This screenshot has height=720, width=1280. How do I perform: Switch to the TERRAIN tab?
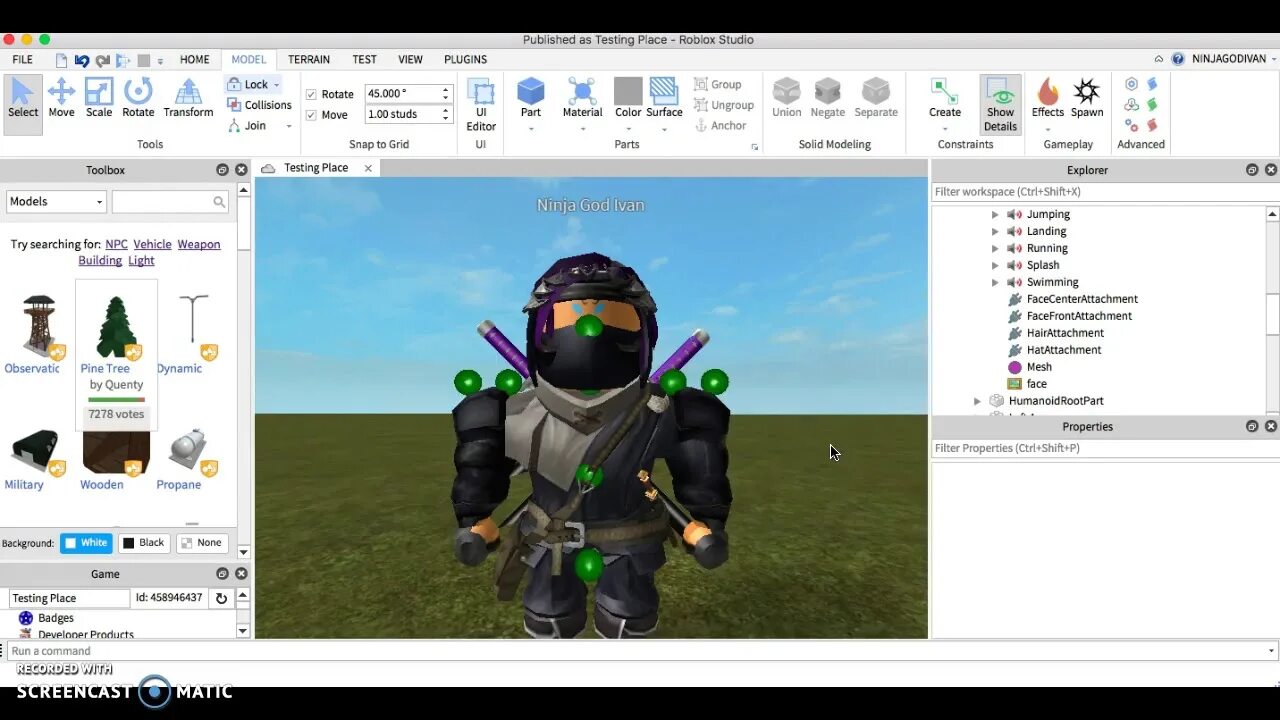coord(309,59)
